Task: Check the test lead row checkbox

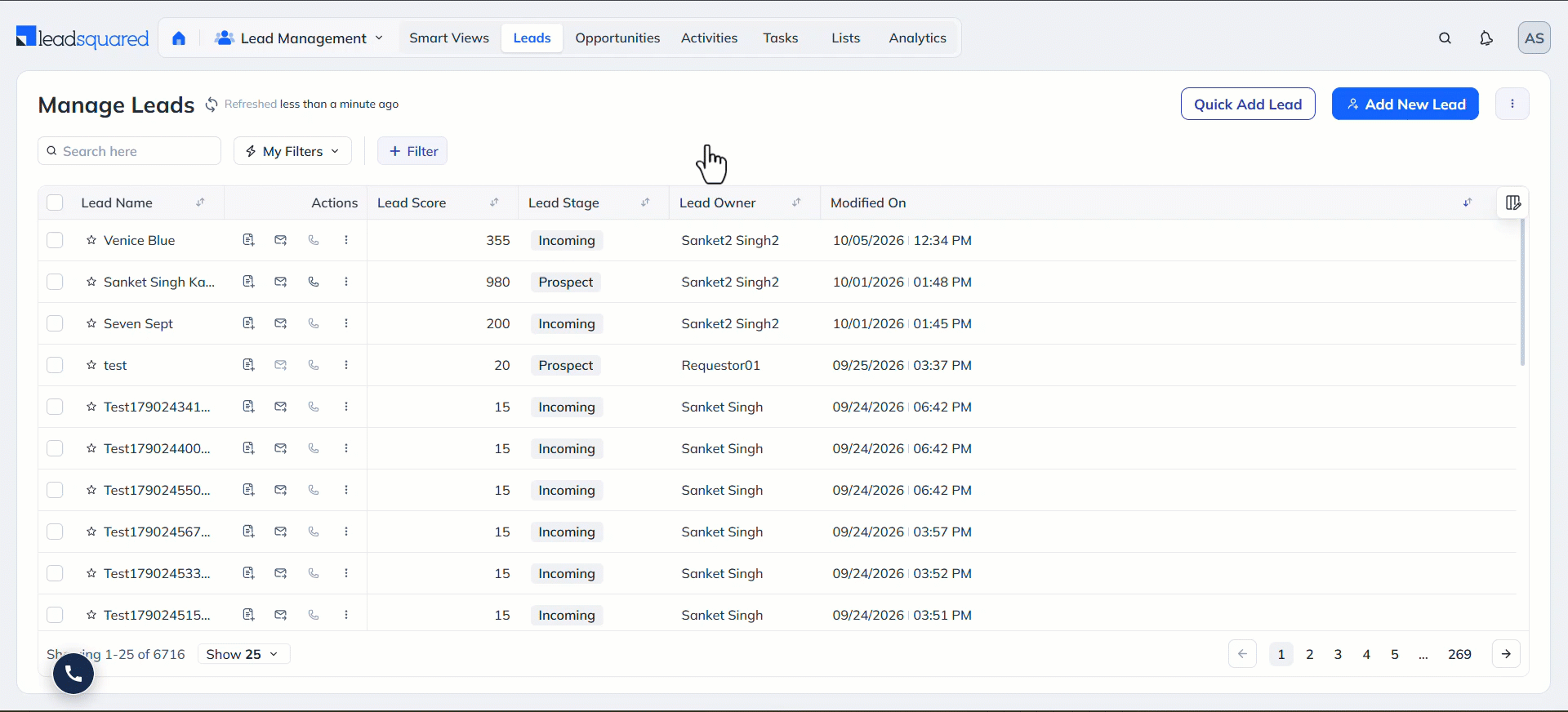Action: tap(55, 365)
